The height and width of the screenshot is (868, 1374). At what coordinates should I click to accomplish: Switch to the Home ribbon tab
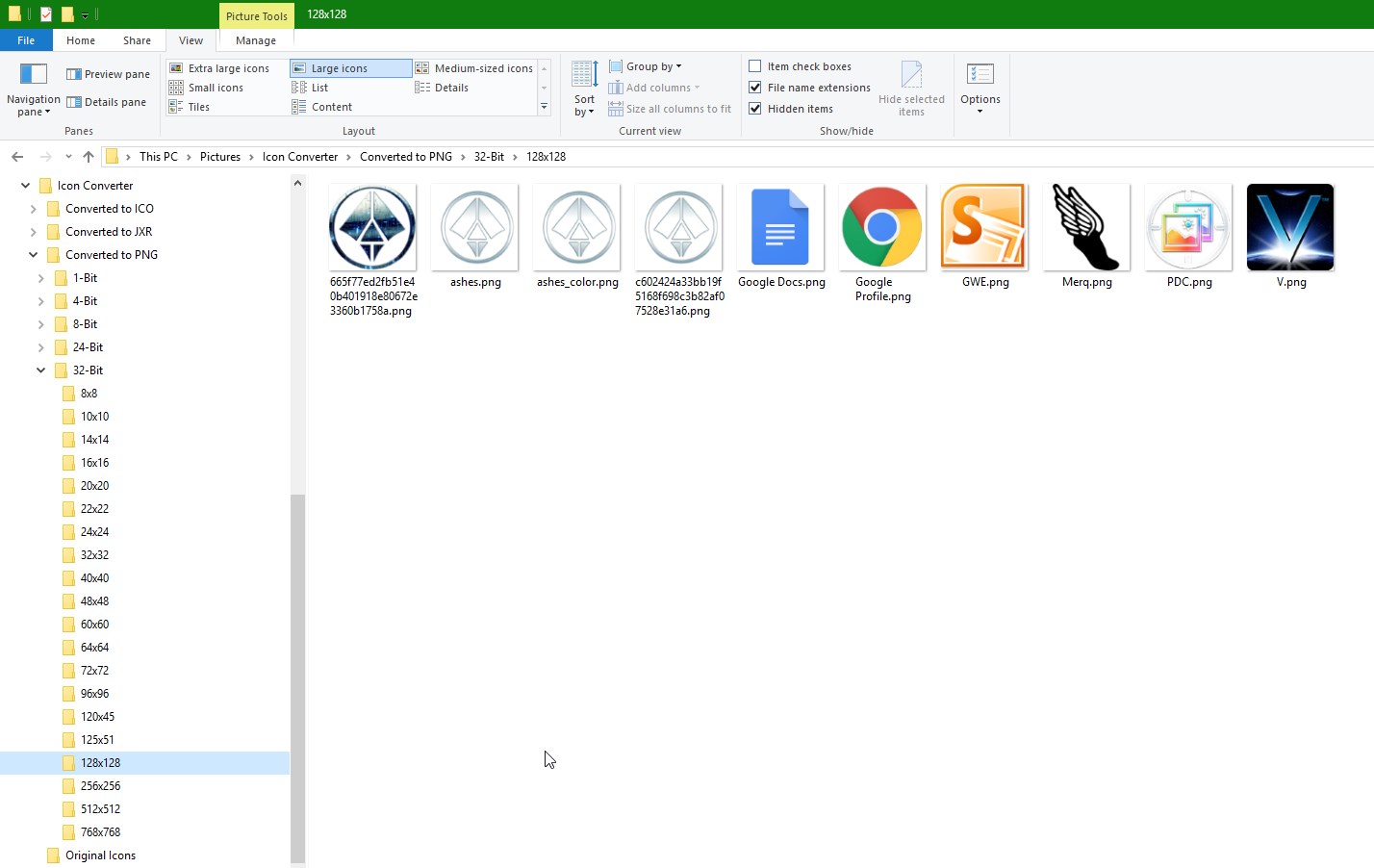80,40
